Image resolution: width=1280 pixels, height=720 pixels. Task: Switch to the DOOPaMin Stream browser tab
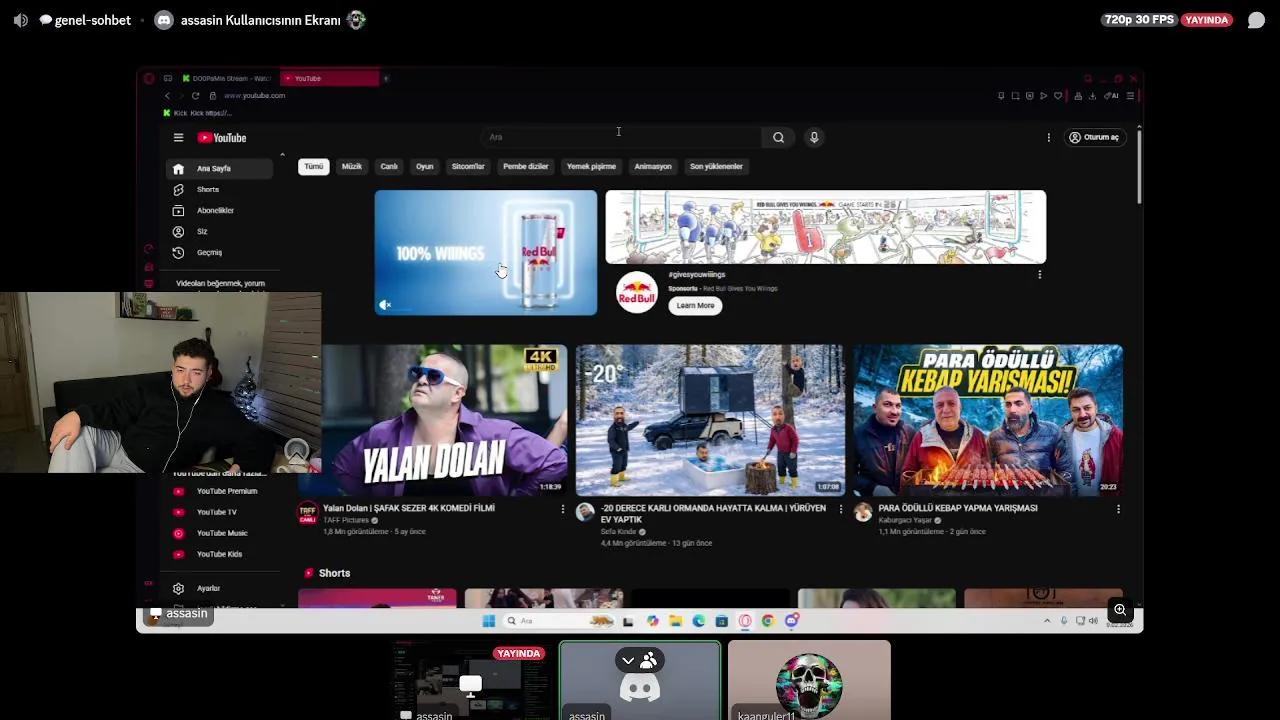[226, 78]
